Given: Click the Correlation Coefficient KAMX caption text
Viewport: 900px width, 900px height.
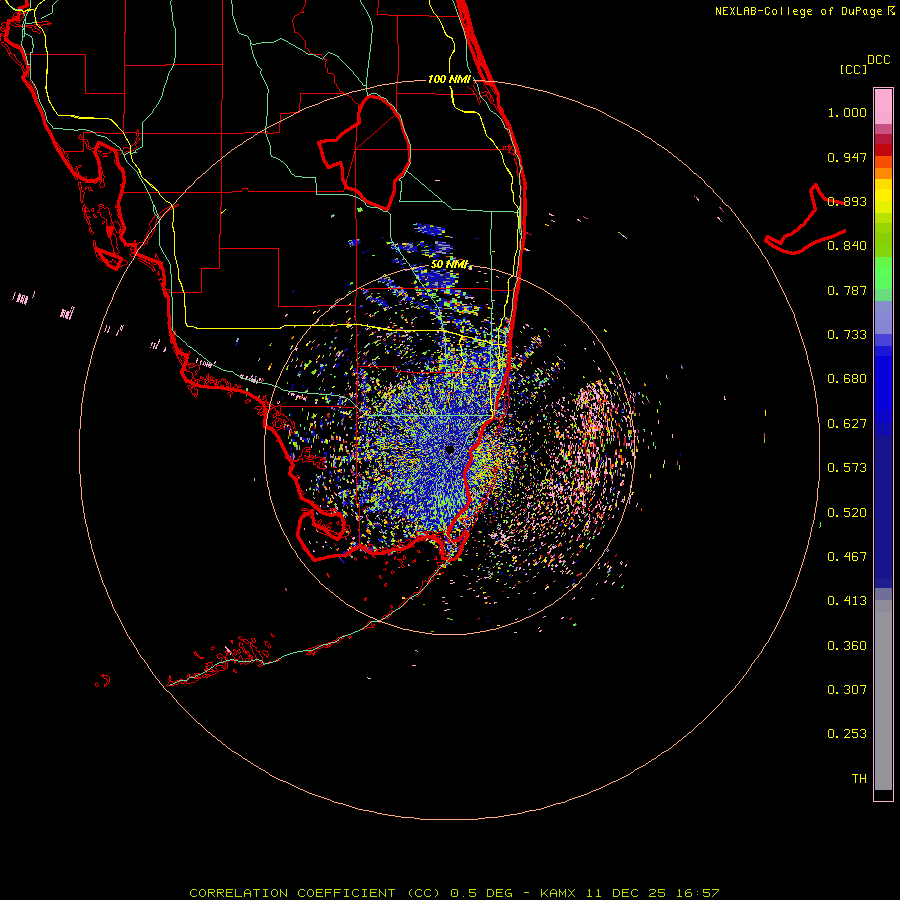Looking at the screenshot, I should pos(454,893).
